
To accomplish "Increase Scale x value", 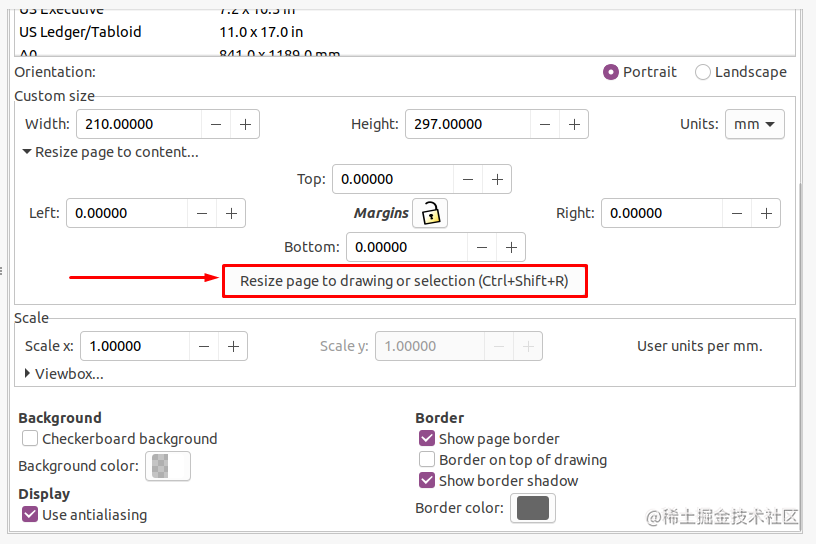I will coord(233,346).
